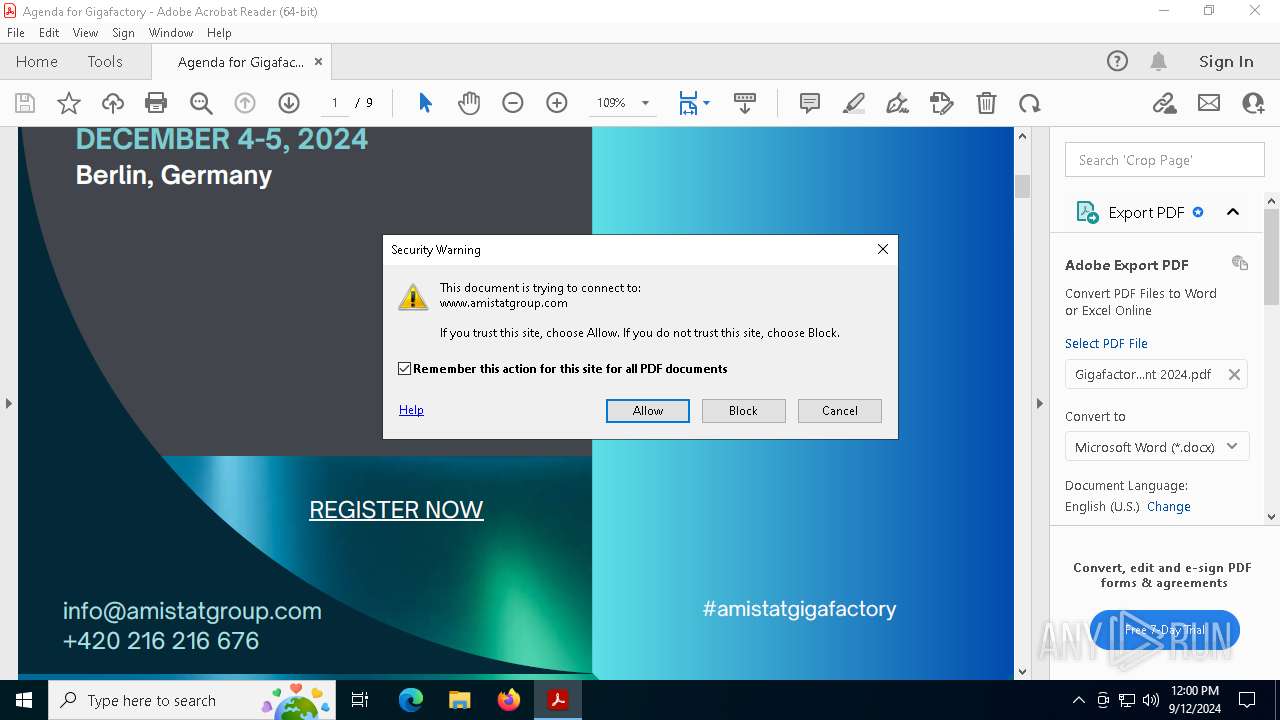Open the Sign menu

click(x=123, y=33)
